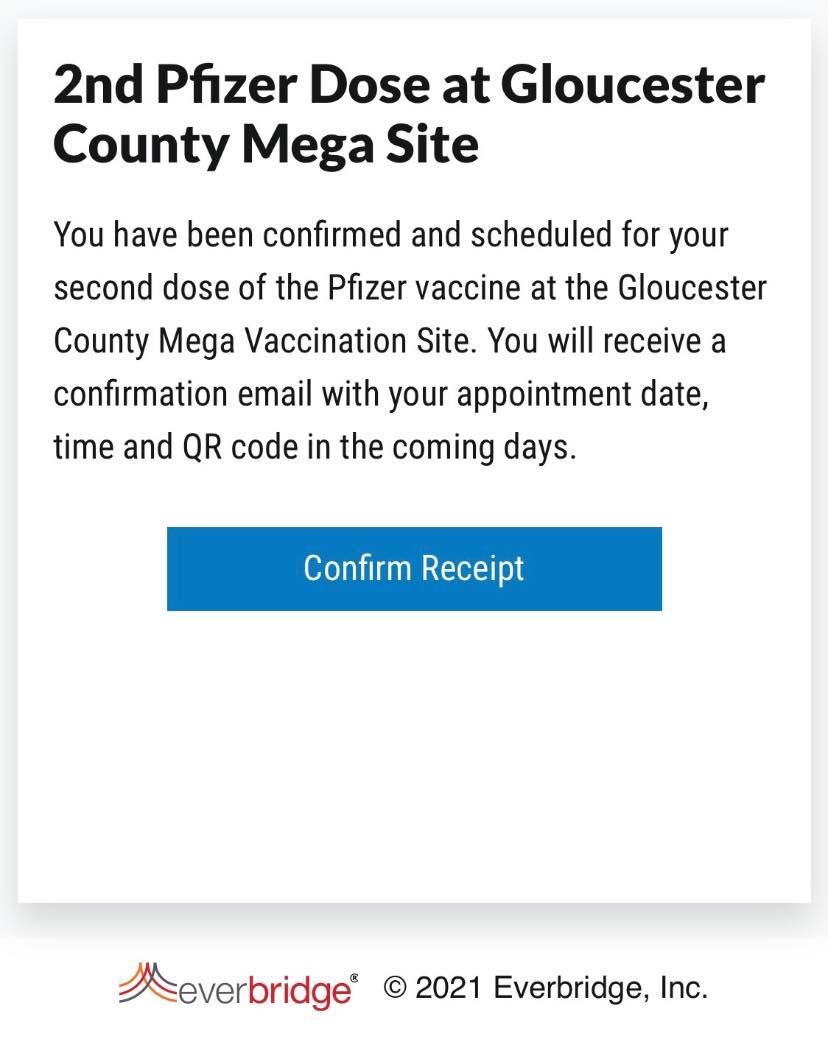Screen dimensions: 828x1052
Task: Click "QR code" in the message
Action: (x=237, y=447)
